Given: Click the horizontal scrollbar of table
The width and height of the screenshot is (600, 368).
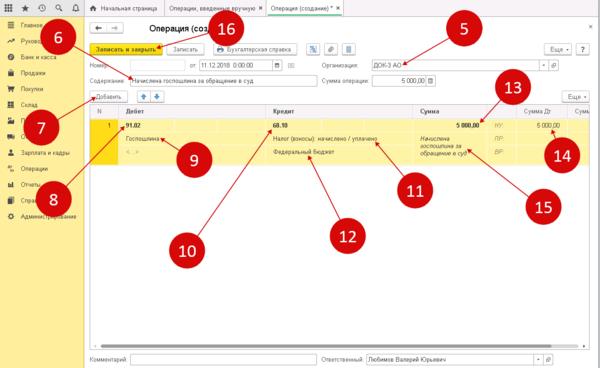Looking at the screenshot, I should pyautogui.click(x=326, y=346).
